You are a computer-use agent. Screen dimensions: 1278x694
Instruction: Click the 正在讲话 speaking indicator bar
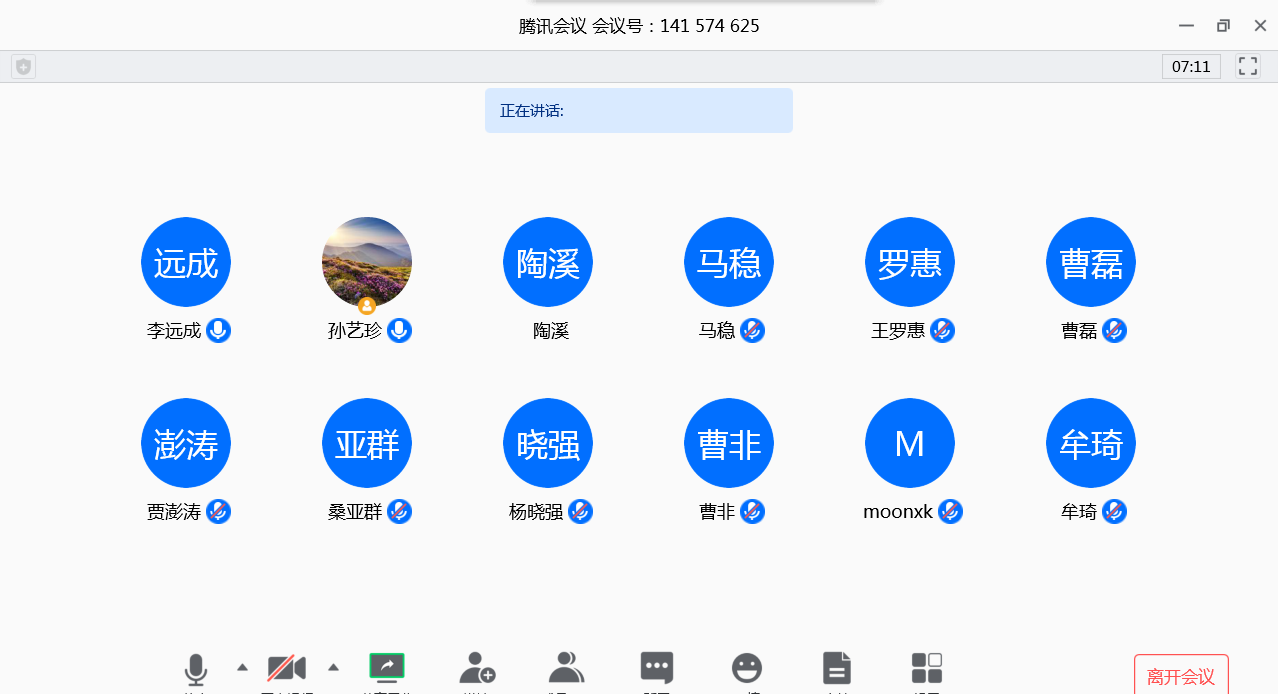pos(639,110)
